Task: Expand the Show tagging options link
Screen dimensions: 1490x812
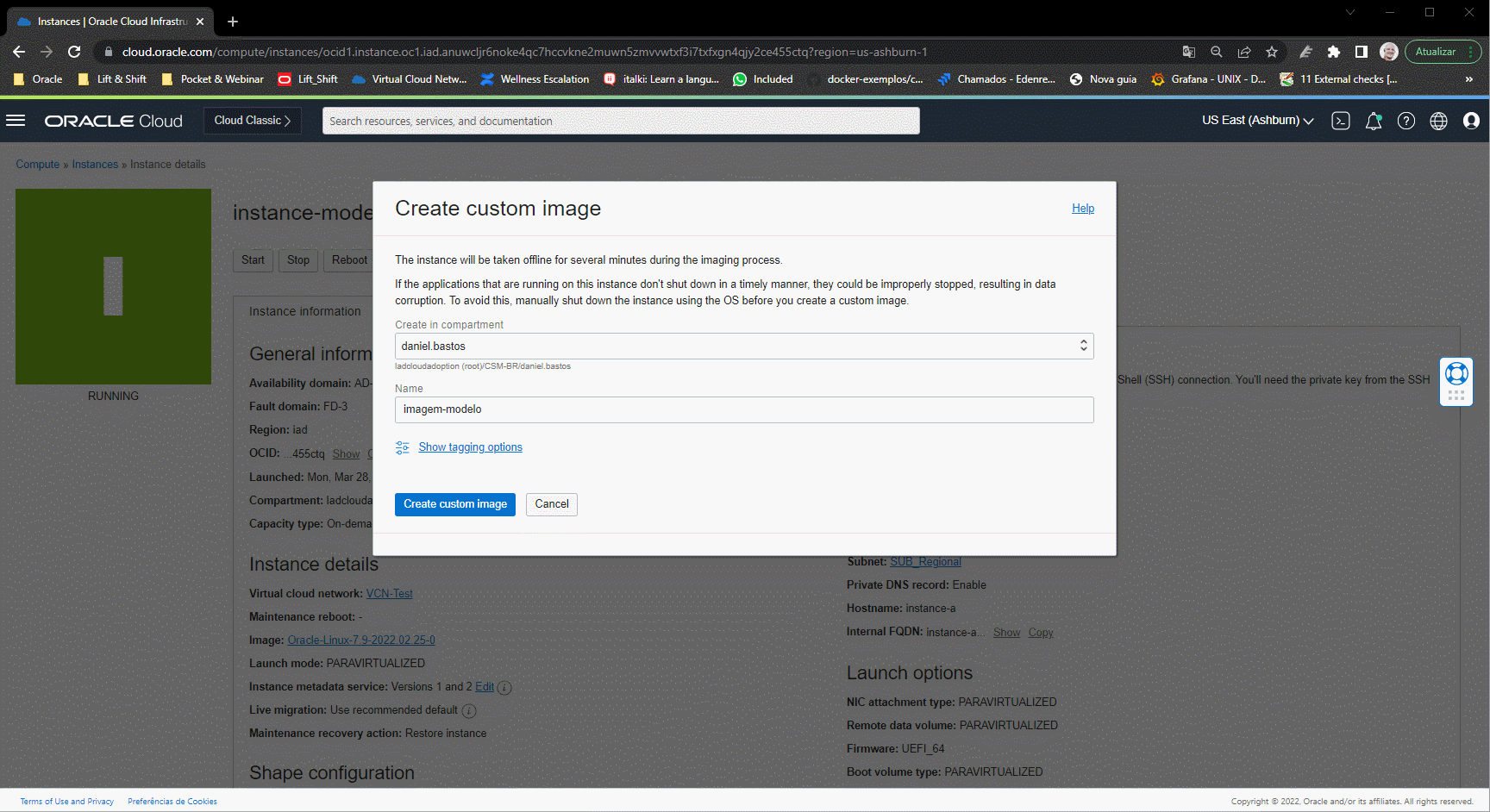Action: 470,447
